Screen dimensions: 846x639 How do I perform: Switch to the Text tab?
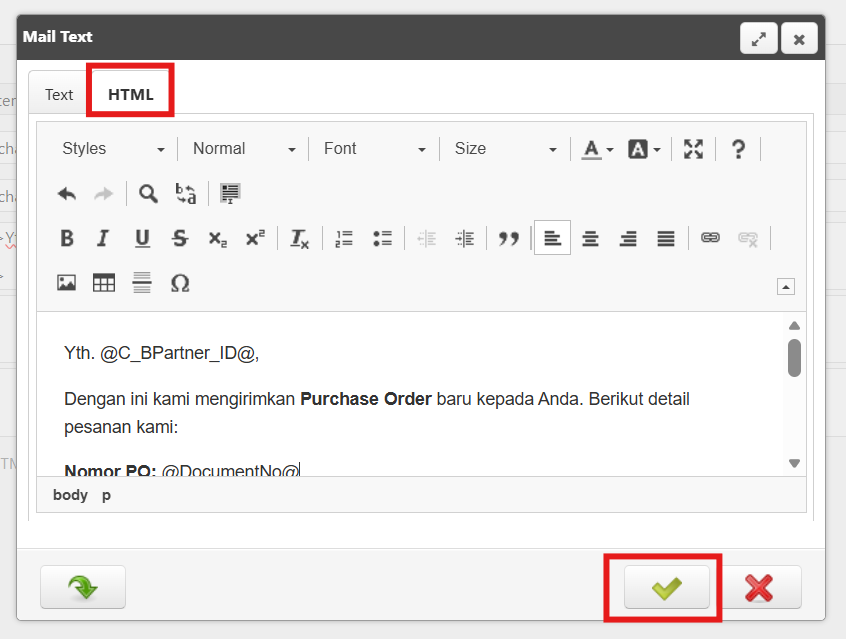[59, 95]
